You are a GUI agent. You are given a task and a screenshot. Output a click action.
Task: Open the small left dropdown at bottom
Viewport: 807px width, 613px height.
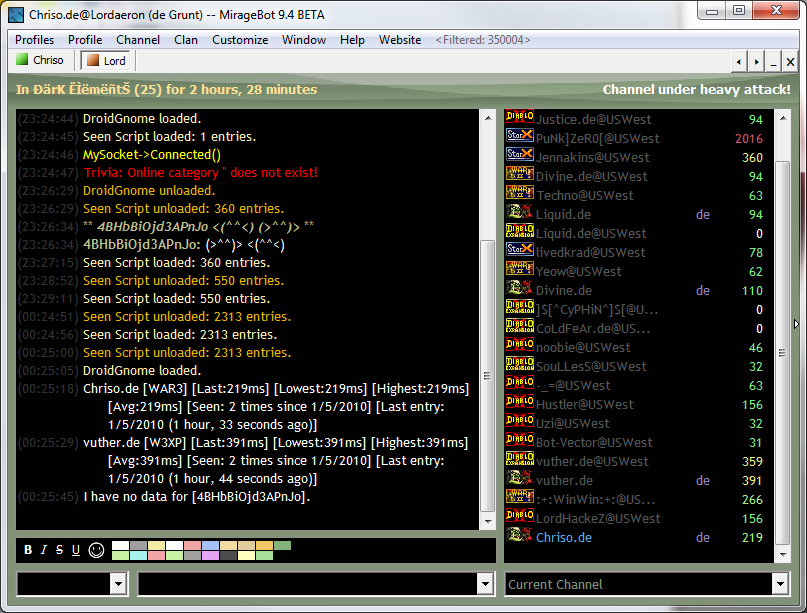(118, 584)
